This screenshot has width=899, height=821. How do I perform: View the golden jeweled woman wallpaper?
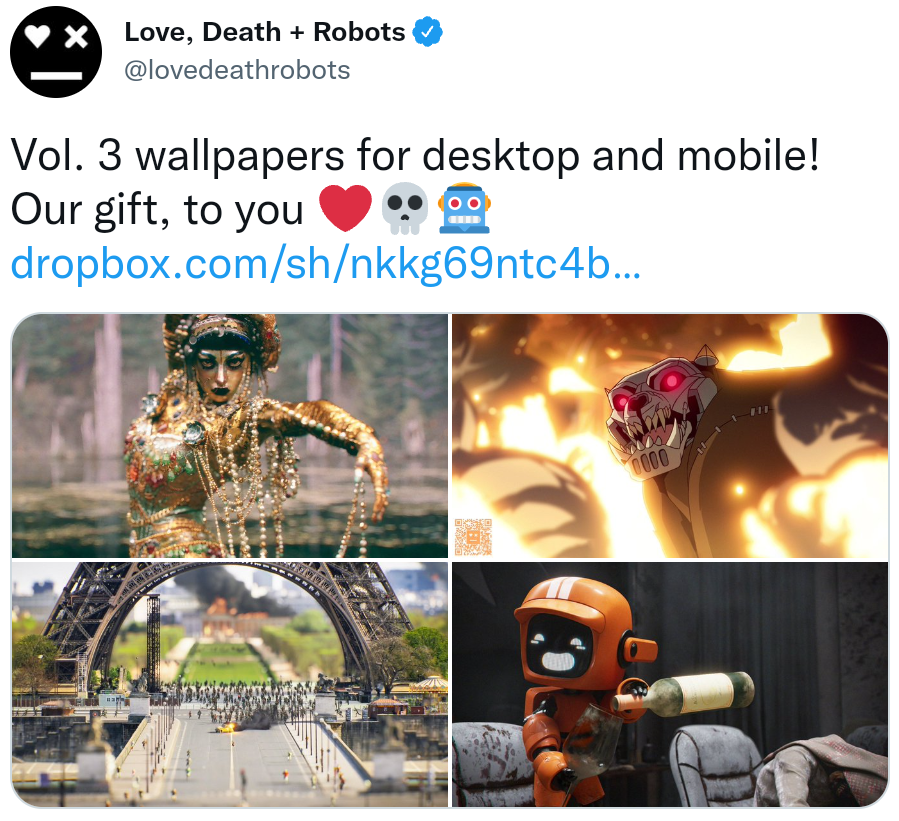point(229,435)
